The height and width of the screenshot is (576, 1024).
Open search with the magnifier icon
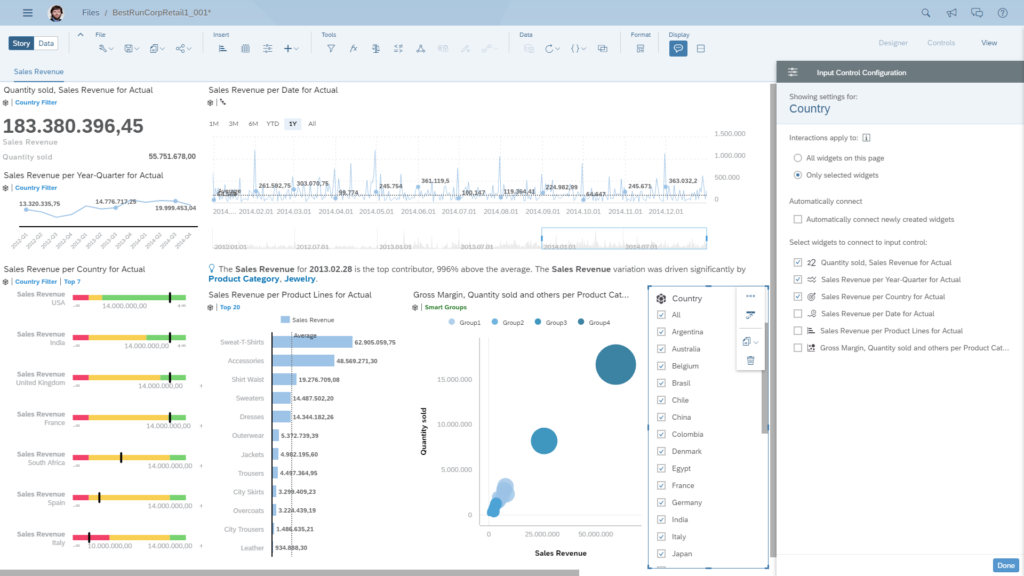[x=925, y=12]
